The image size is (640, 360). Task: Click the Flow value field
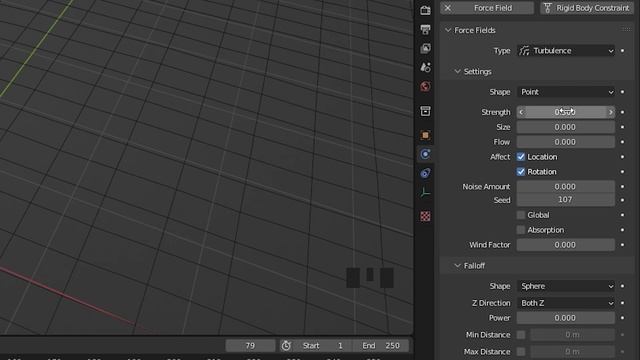[566, 142]
